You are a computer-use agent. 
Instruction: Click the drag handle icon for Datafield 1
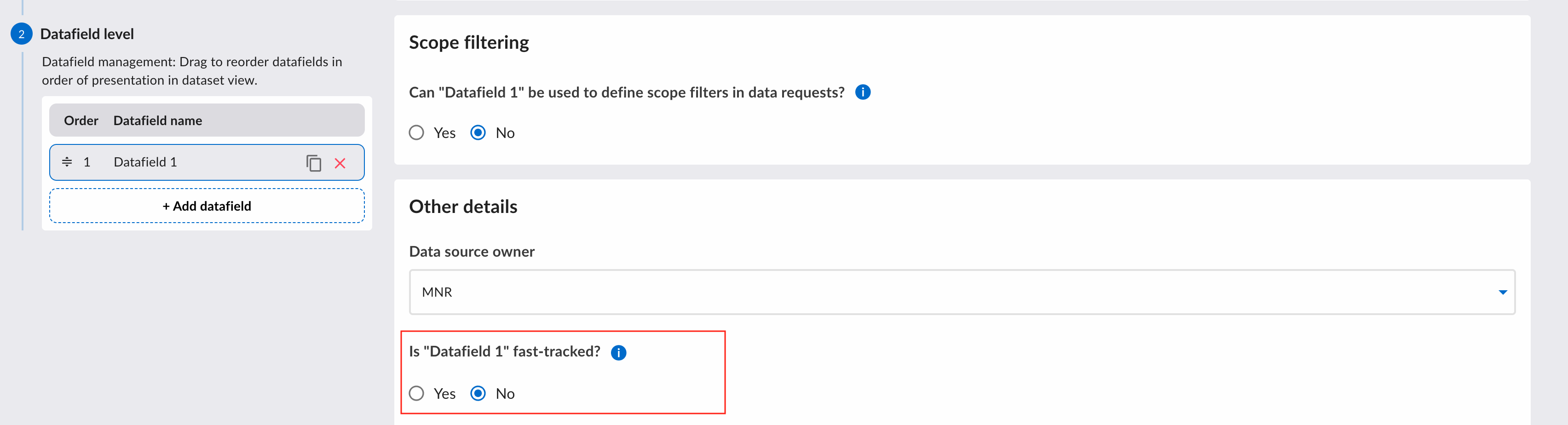67,162
